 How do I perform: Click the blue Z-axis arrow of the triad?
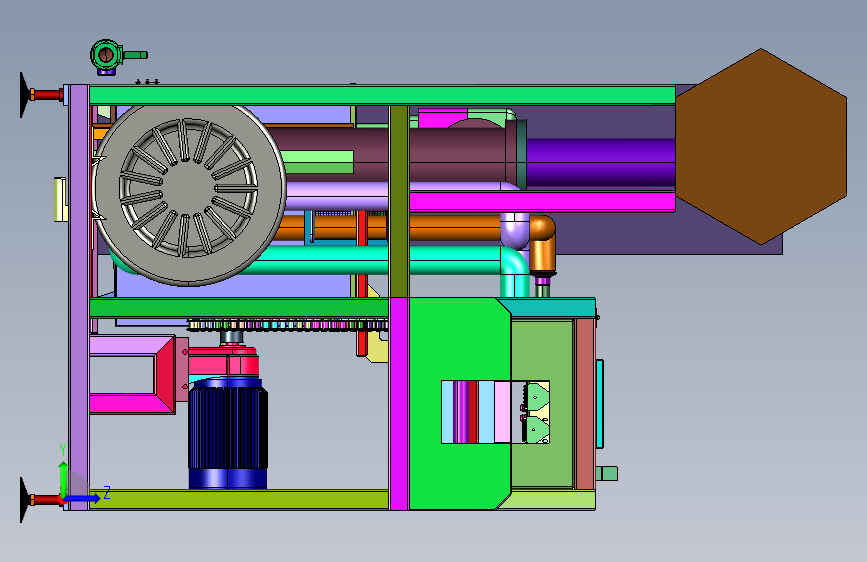[x=82, y=498]
